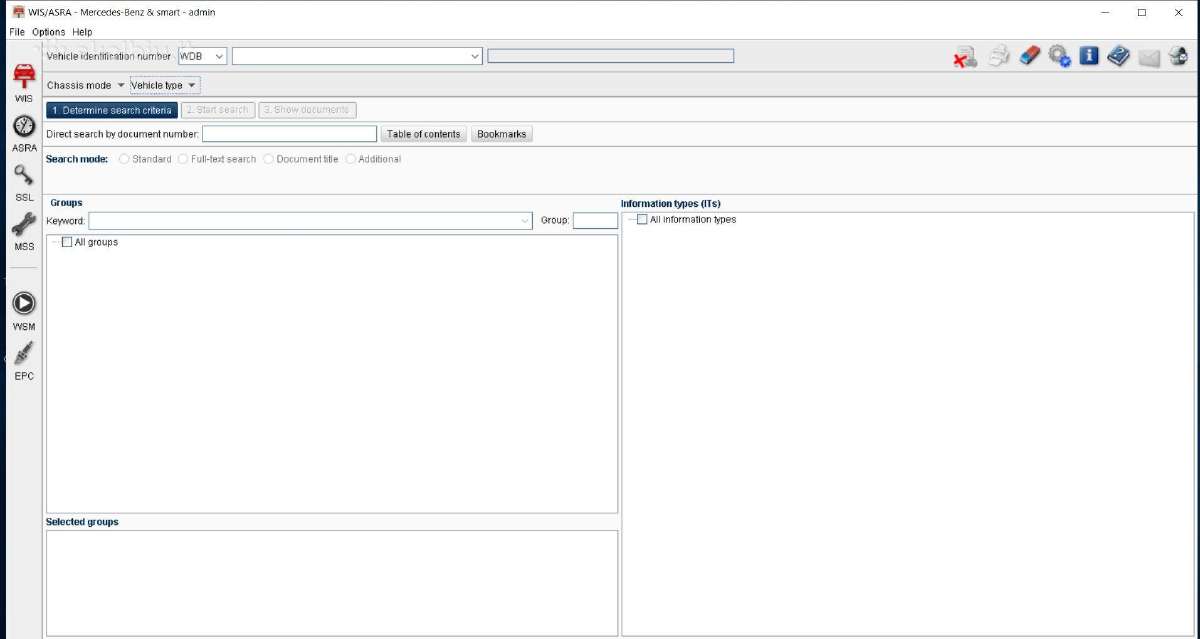1200x639 pixels.
Task: Check the All information types checkbox
Action: [x=642, y=219]
